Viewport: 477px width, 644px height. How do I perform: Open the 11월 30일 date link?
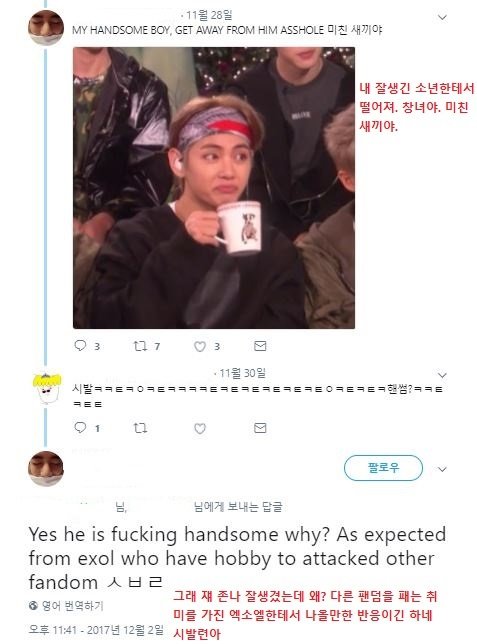point(242,373)
